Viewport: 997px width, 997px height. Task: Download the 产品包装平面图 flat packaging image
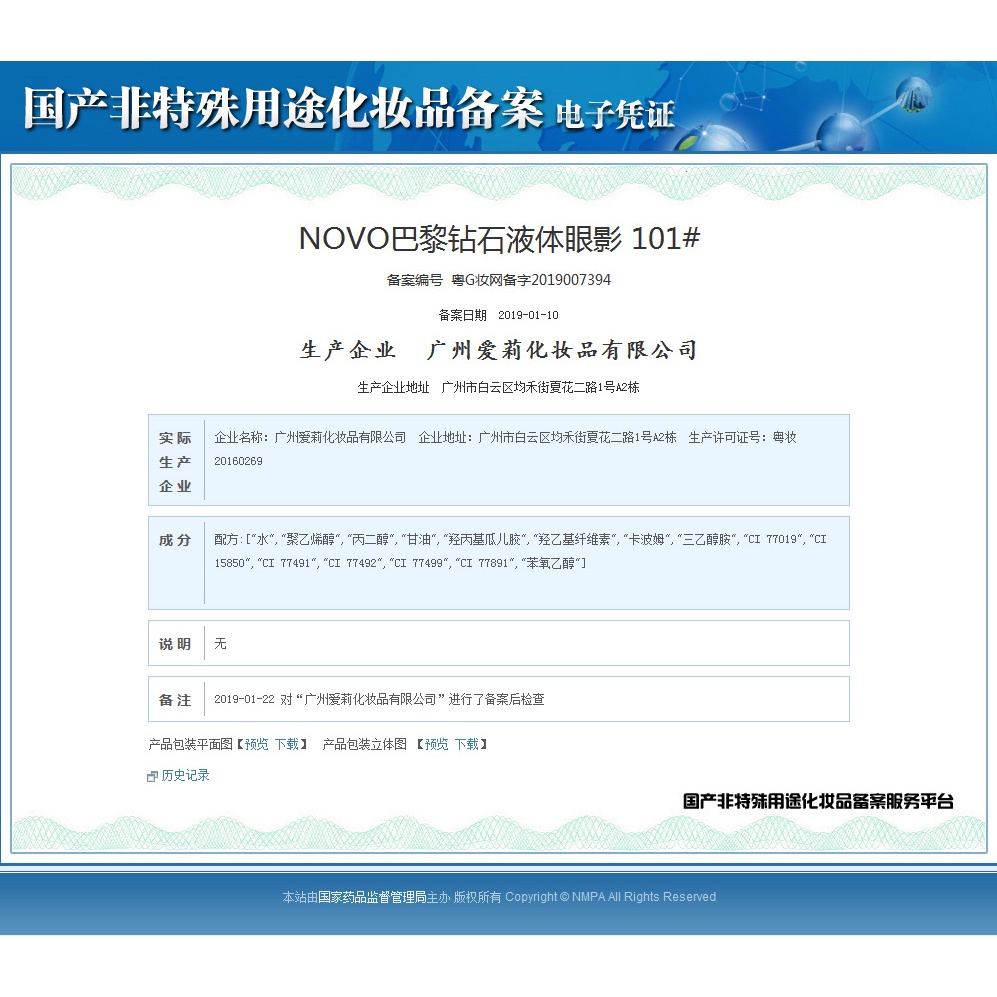click(x=286, y=744)
